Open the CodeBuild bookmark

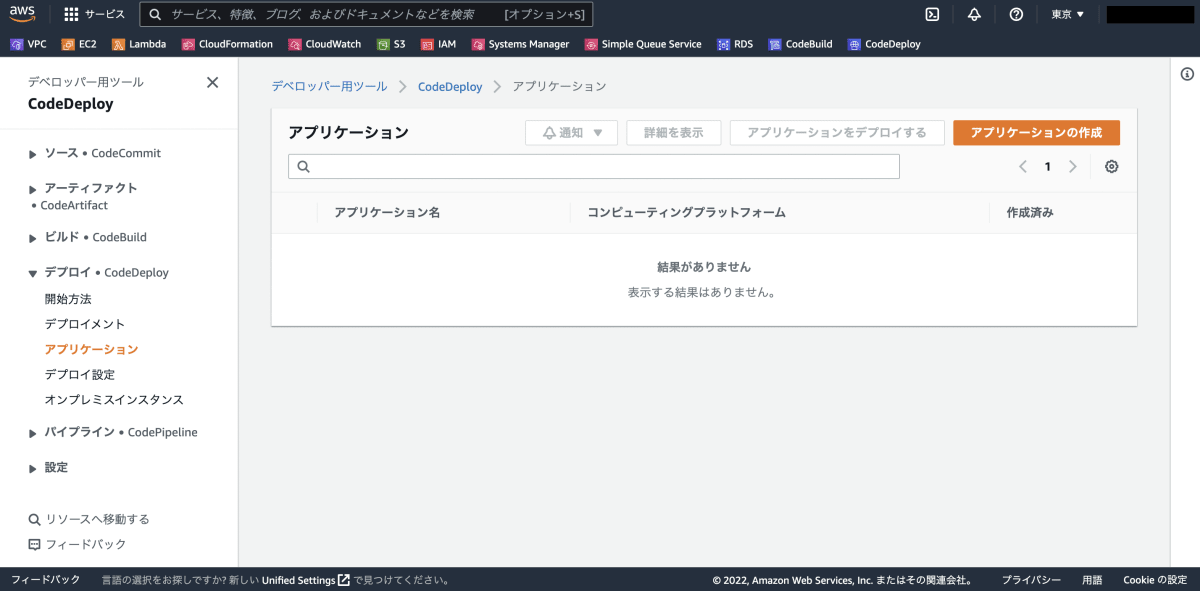click(x=800, y=44)
